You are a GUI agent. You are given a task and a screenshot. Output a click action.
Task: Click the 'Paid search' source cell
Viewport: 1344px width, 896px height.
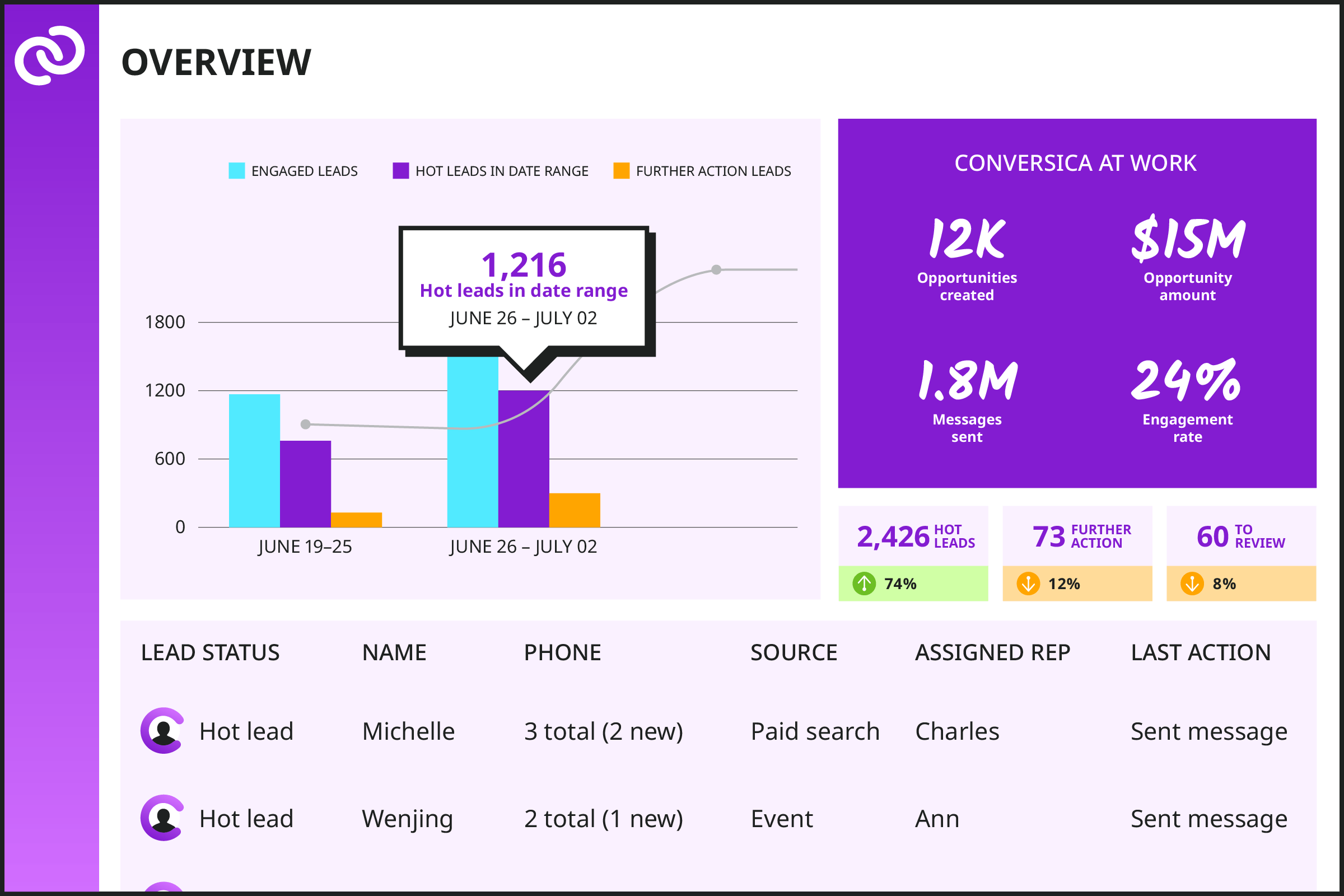(815, 731)
